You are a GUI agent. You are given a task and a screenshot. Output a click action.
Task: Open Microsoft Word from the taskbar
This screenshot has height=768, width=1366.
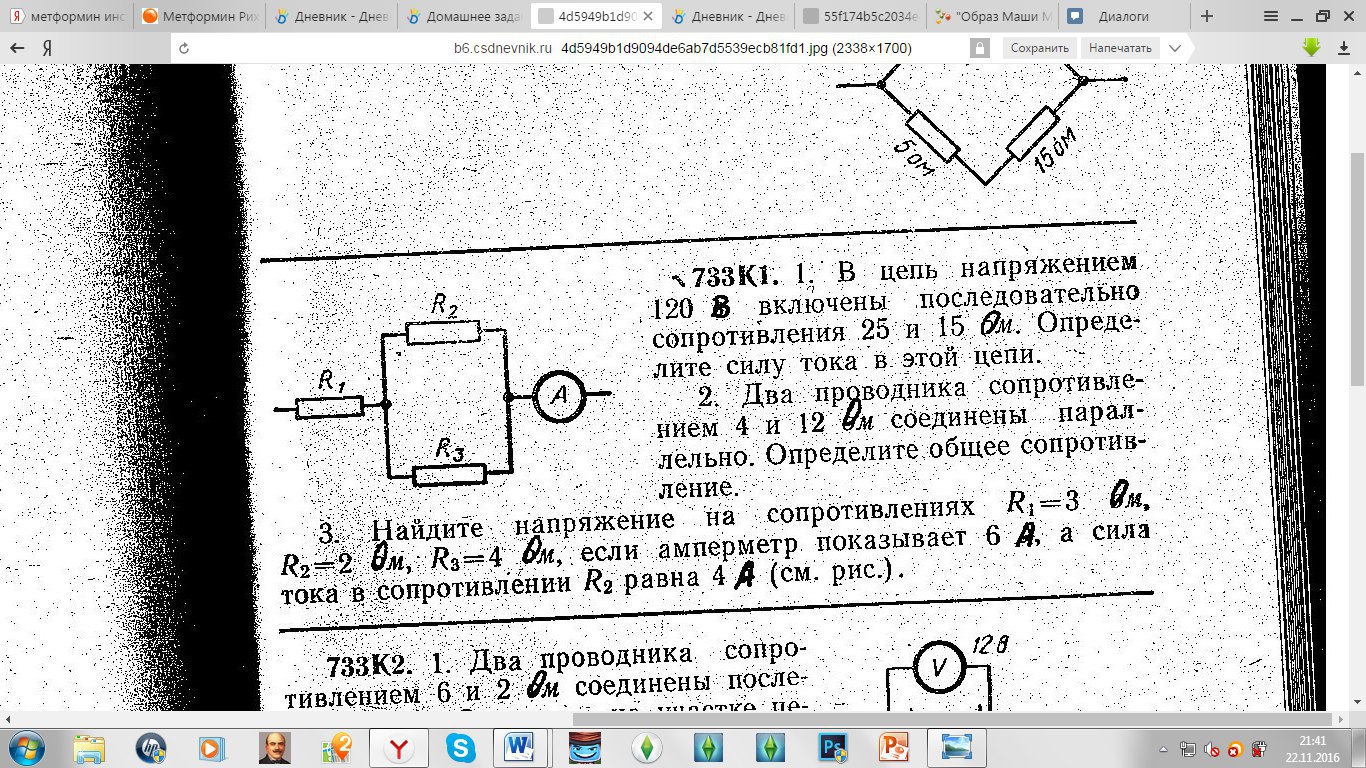[x=520, y=747]
